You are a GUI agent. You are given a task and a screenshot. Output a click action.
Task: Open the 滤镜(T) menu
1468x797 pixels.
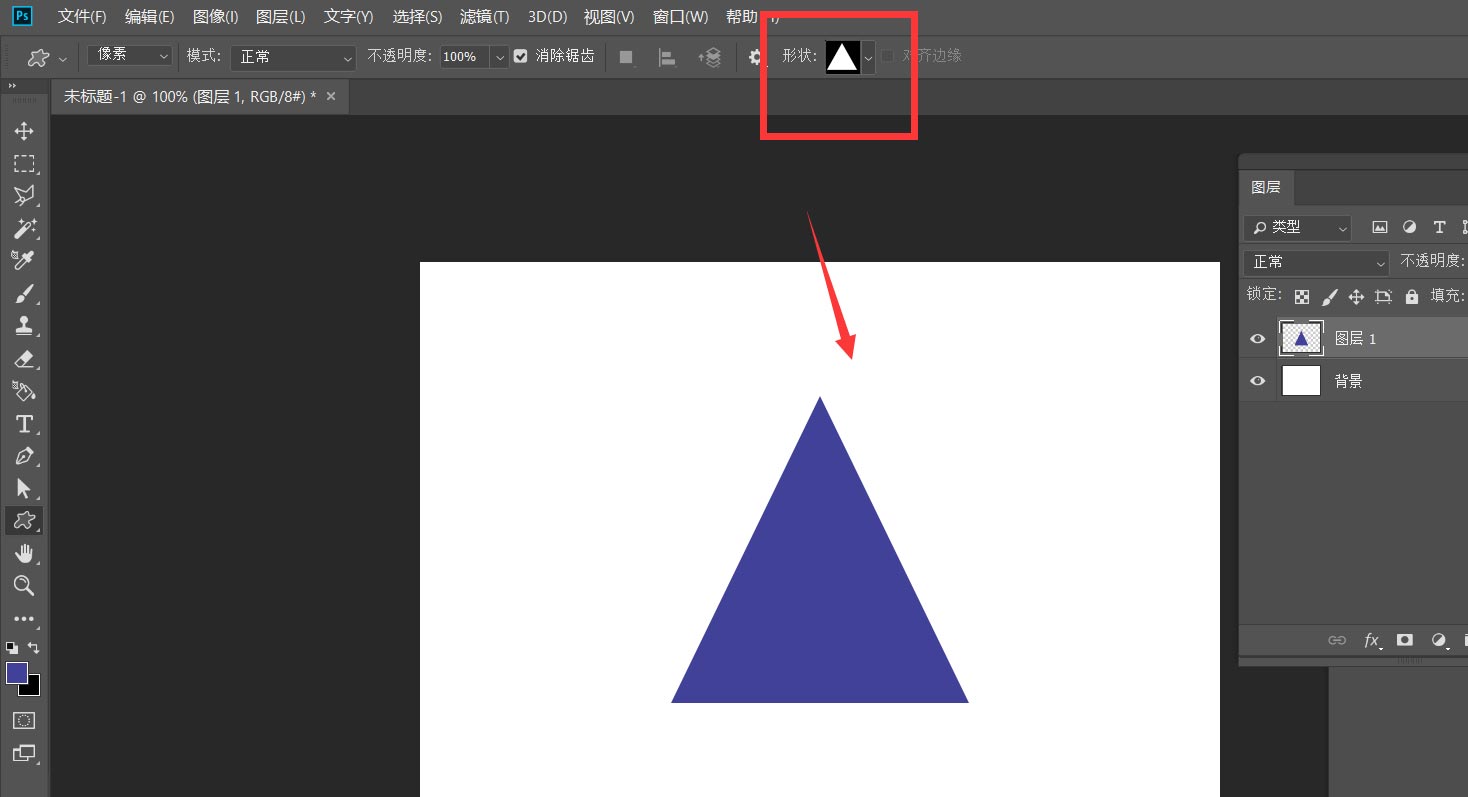[484, 17]
